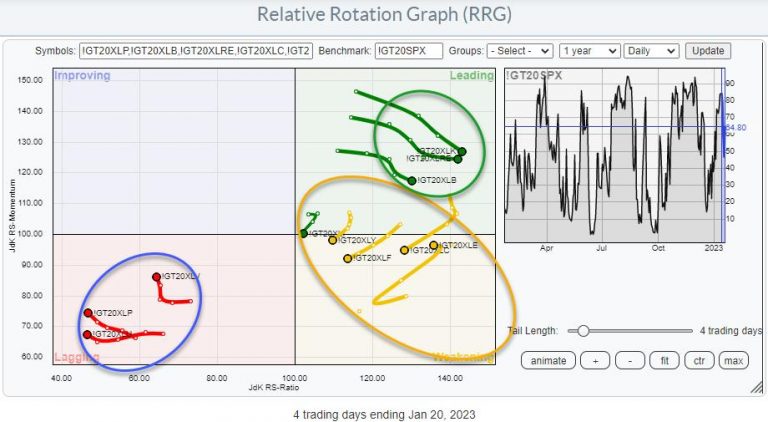Screen dimensions: 768x422
Task: Click the Update button
Action: pyautogui.click(x=708, y=50)
